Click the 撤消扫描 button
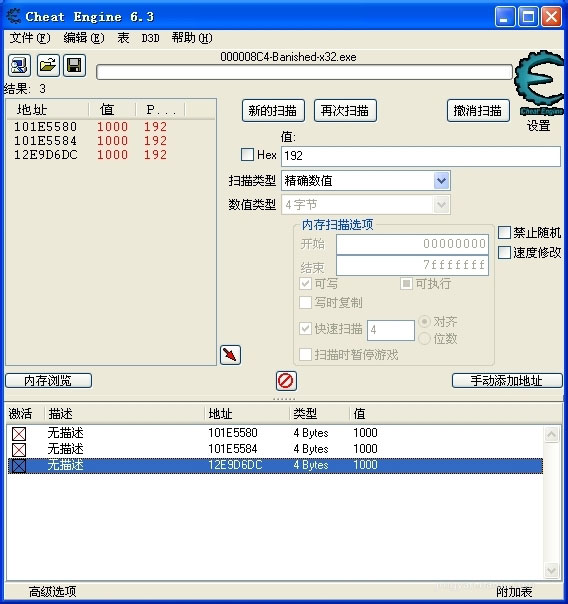Screen dimensions: 568x604 478,111
